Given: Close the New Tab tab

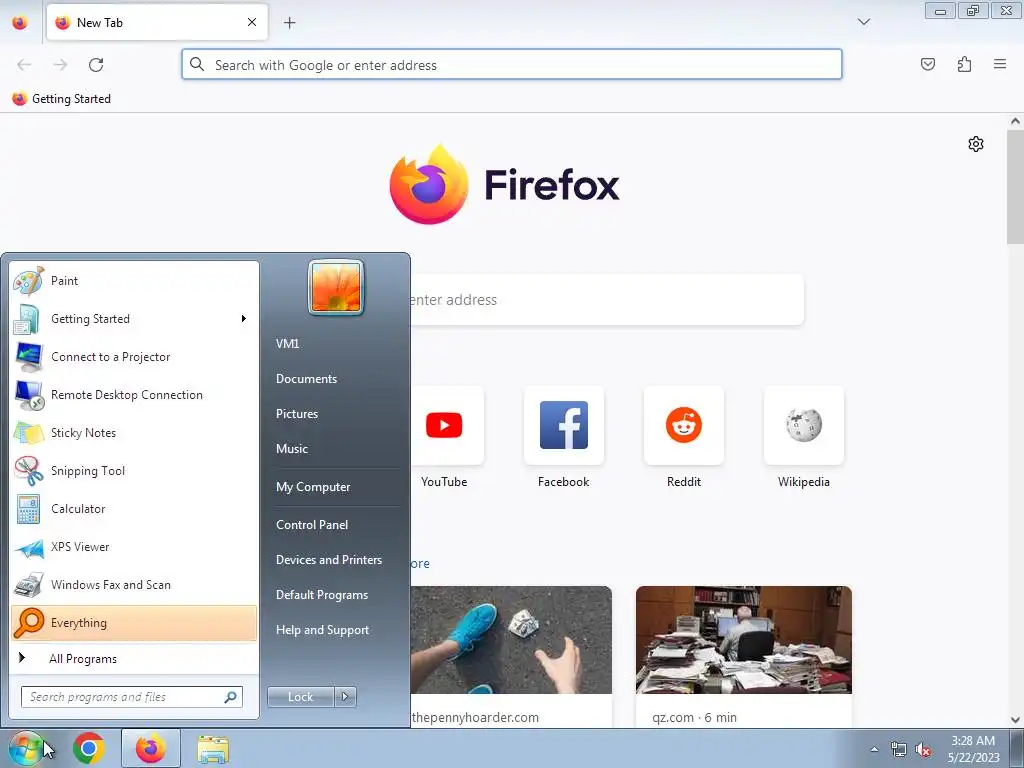Looking at the screenshot, I should [251, 22].
